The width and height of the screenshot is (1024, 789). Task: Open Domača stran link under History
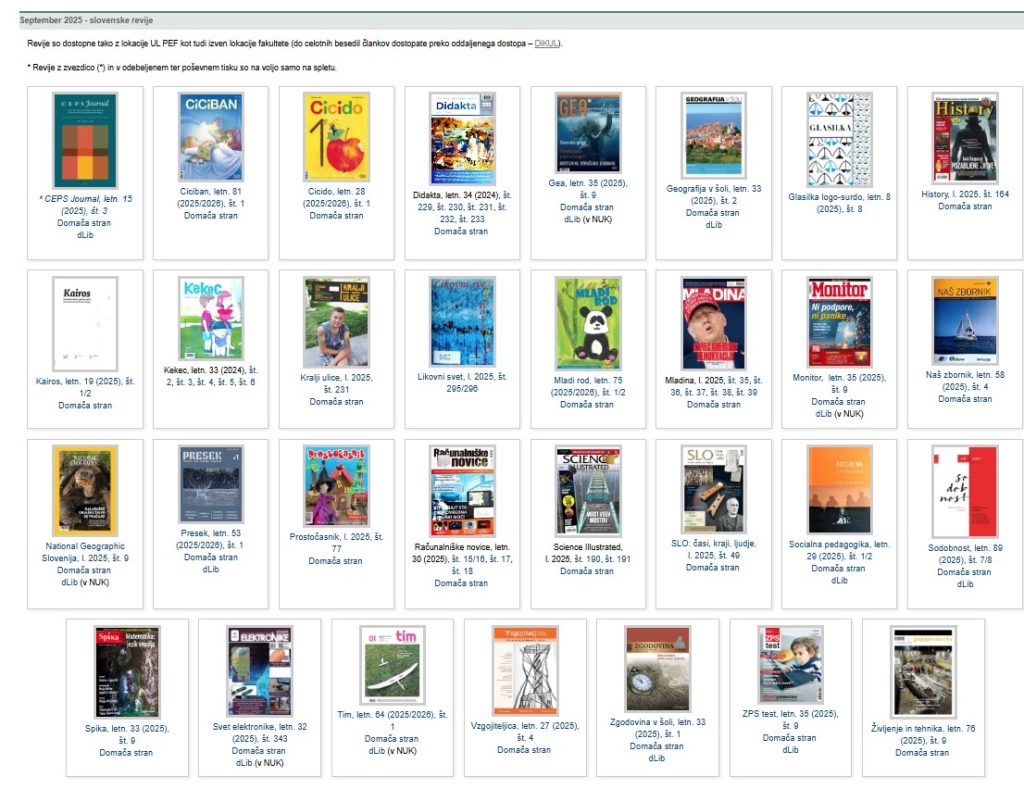[x=965, y=206]
